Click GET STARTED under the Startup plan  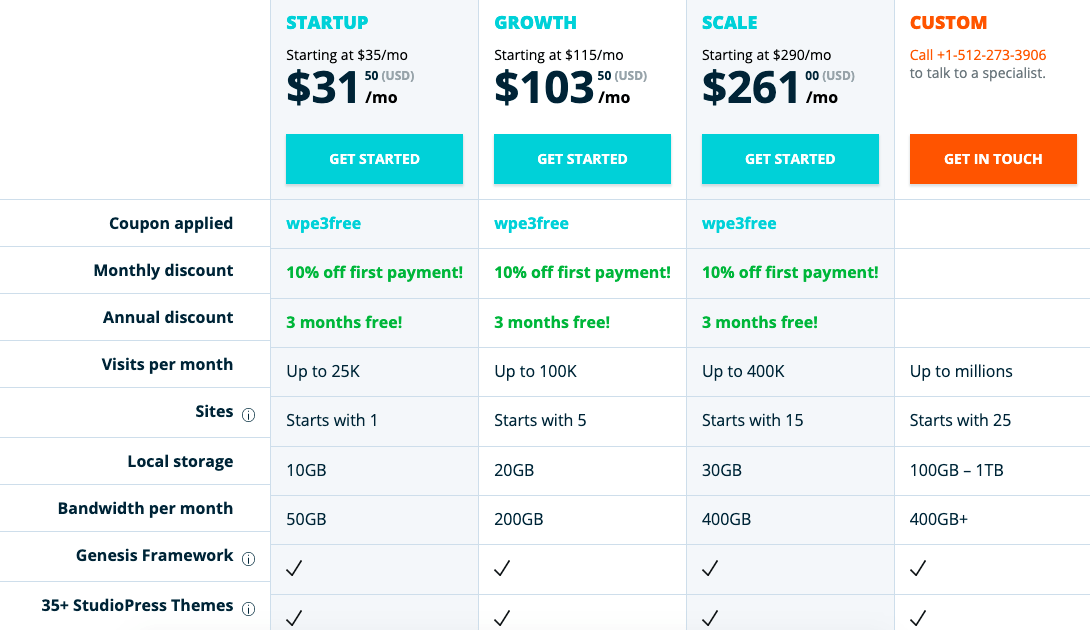click(x=374, y=158)
